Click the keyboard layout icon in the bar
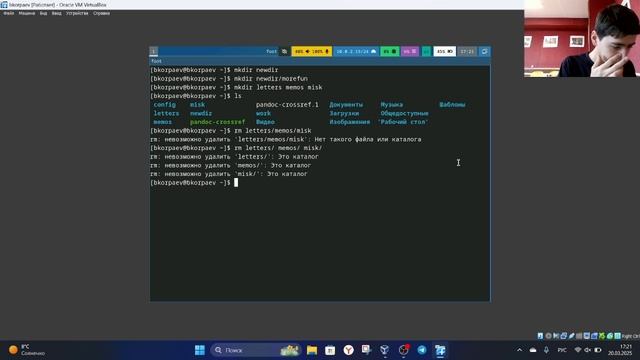Screen dimensions: 640x360 pos(284,51)
